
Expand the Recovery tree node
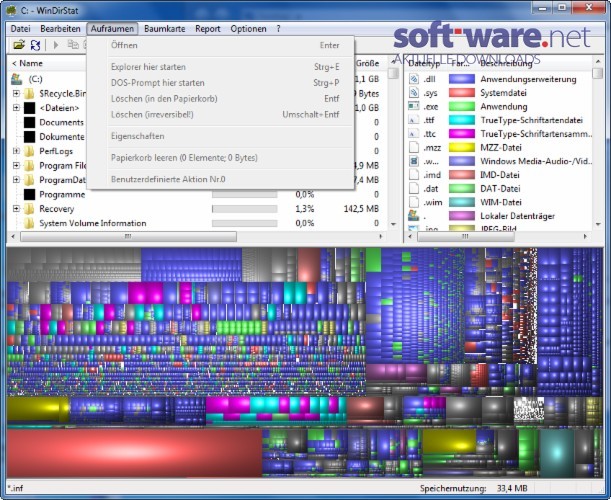tap(16, 209)
